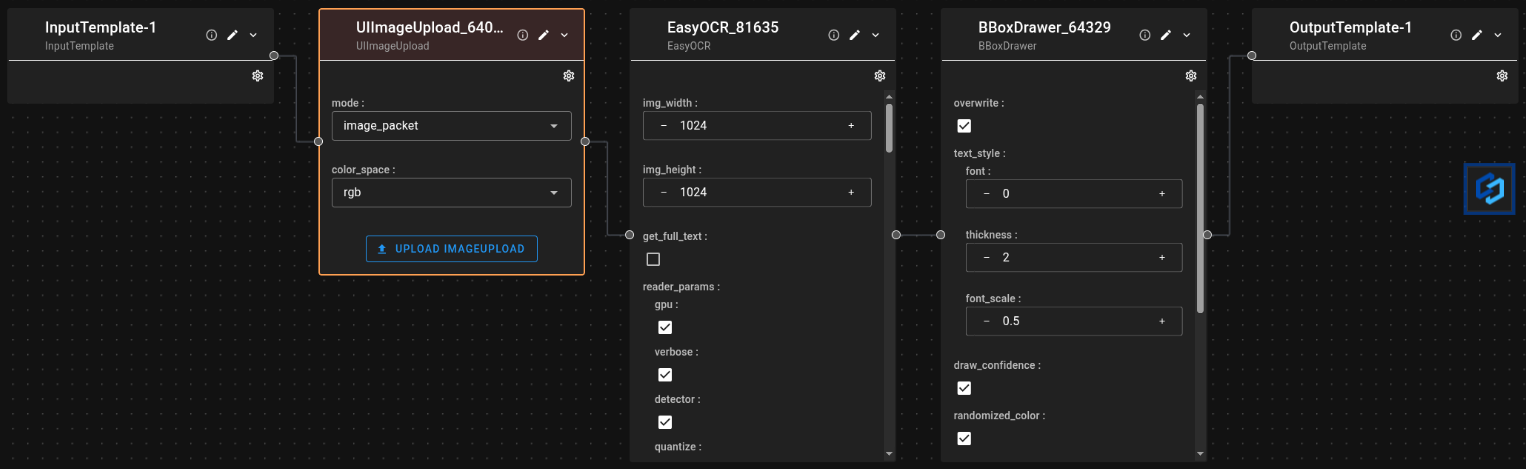Open the color_space dropdown showing rgb
This screenshot has width=1526, height=469.
pos(451,193)
